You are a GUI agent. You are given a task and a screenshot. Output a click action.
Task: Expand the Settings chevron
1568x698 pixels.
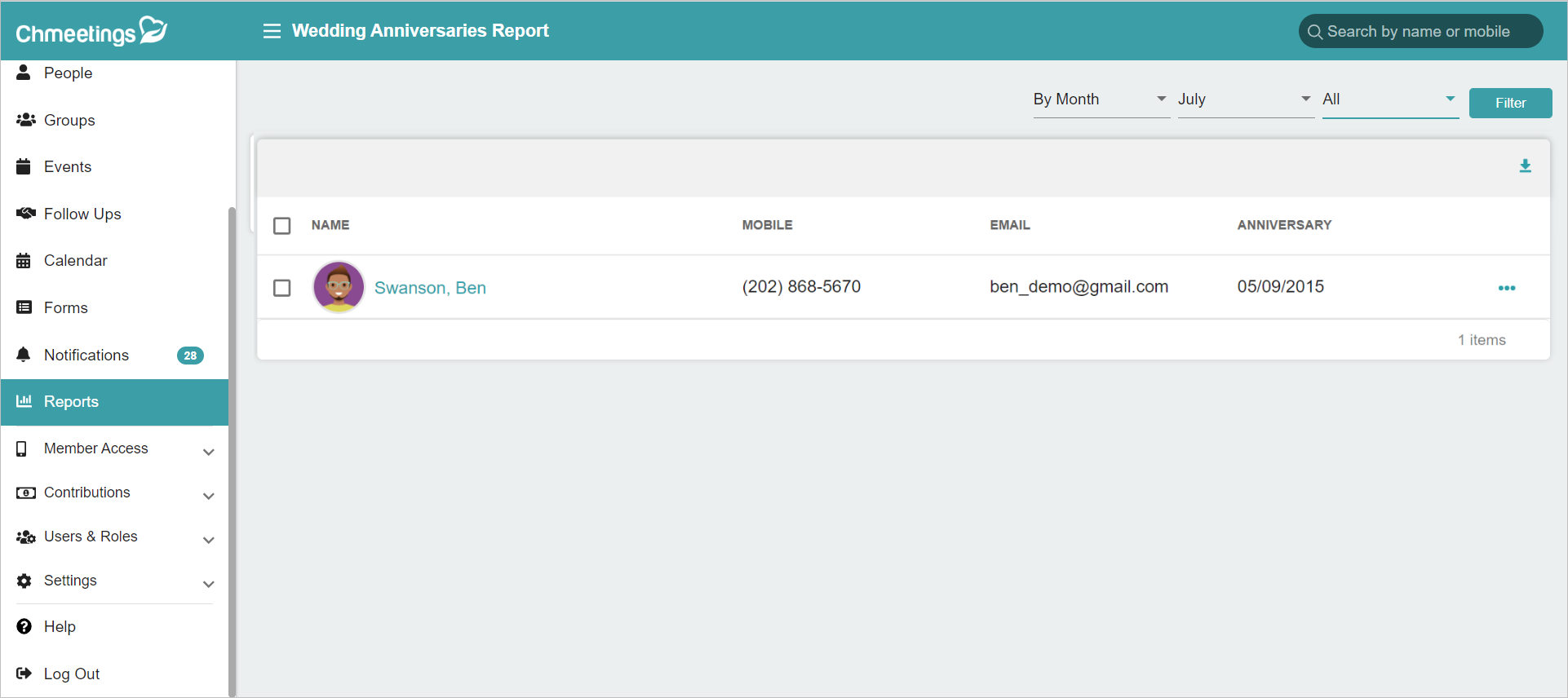click(x=209, y=584)
